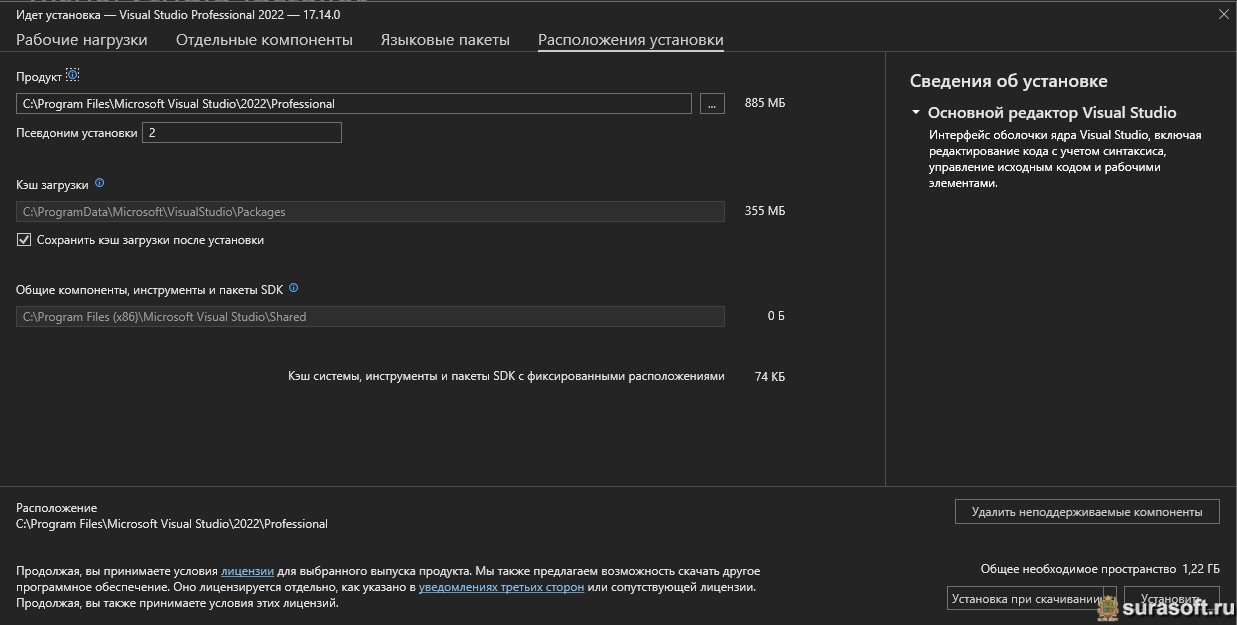Click Общее необходимое пространство 1,22 ГБ text
This screenshot has height=625, width=1237.
point(1100,568)
